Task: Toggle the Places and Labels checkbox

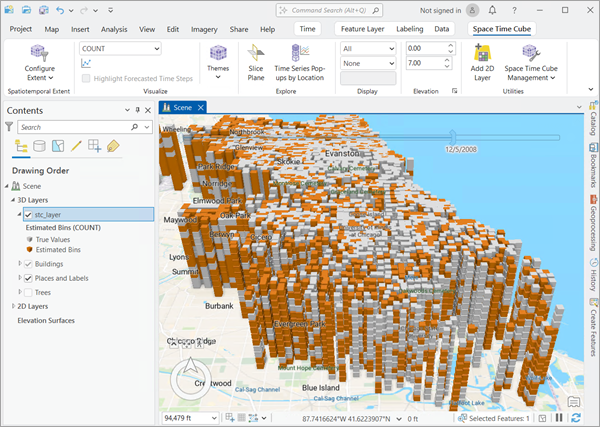Action: pos(28,278)
